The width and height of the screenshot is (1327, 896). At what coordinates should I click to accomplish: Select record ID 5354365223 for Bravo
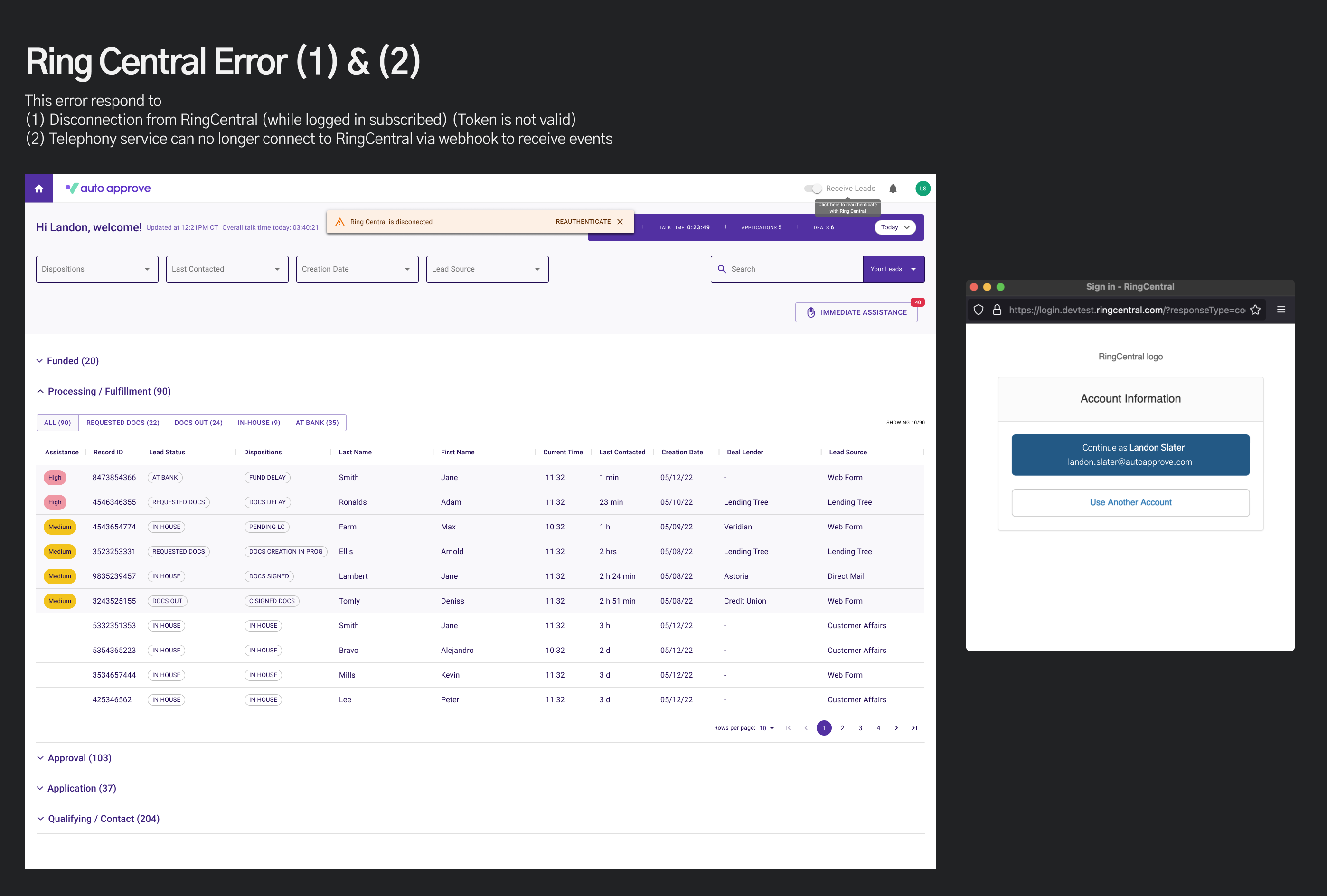[x=114, y=651]
